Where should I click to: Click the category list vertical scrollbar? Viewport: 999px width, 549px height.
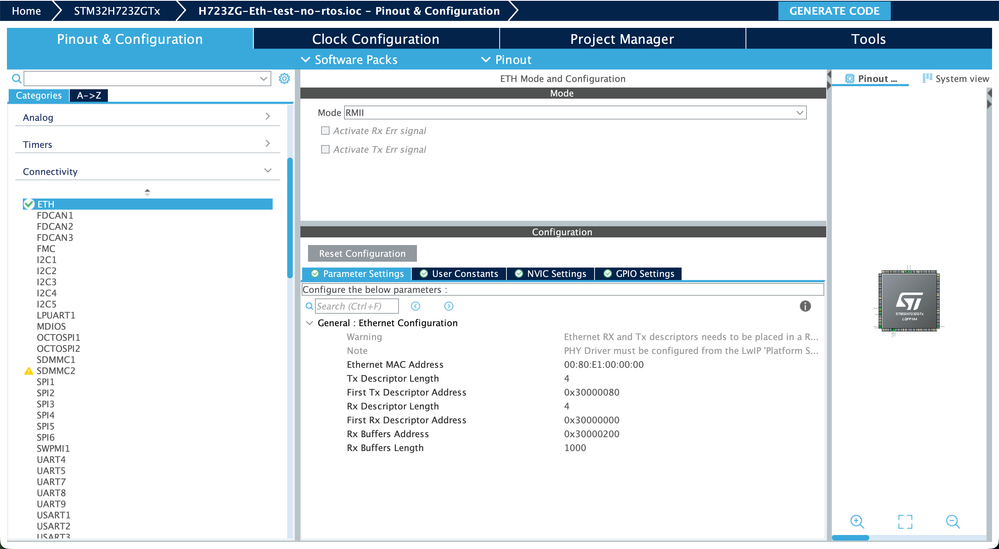pyautogui.click(x=290, y=218)
